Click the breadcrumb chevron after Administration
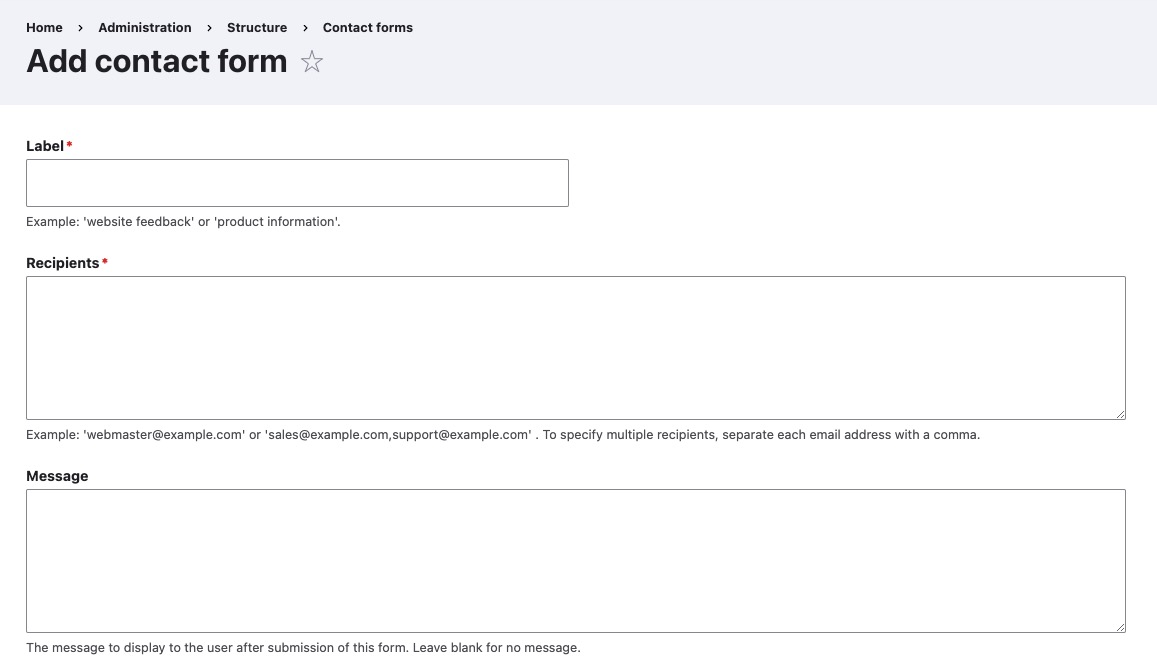The image size is (1157, 663). (x=208, y=27)
